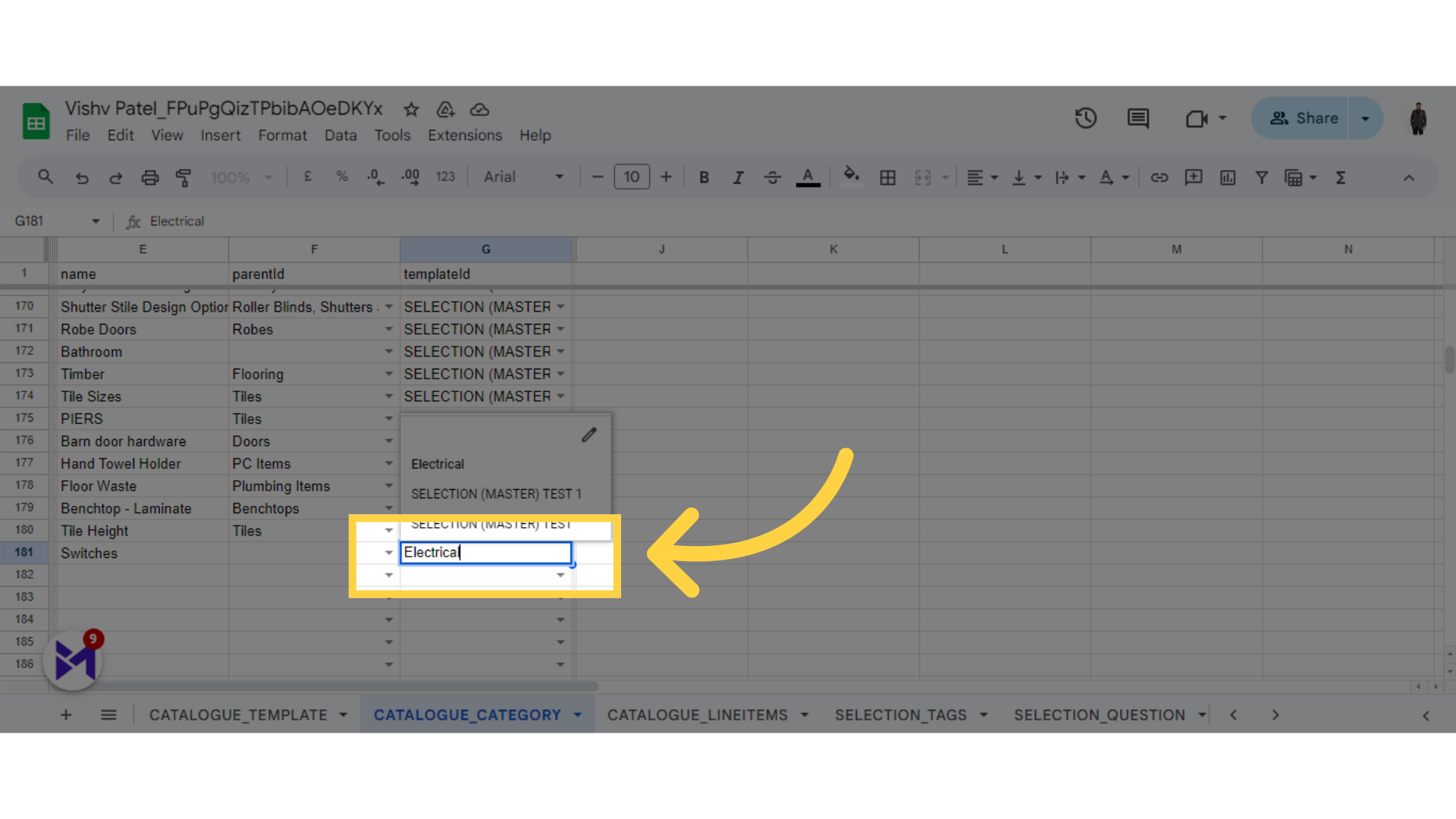This screenshot has width=1456, height=819.
Task: Open text wrapping dropdown
Action: [1070, 177]
